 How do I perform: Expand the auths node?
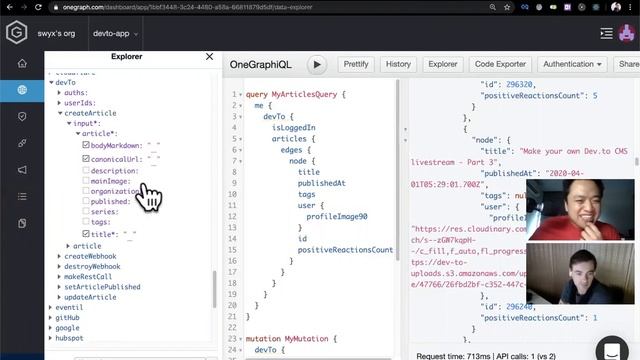[60, 93]
